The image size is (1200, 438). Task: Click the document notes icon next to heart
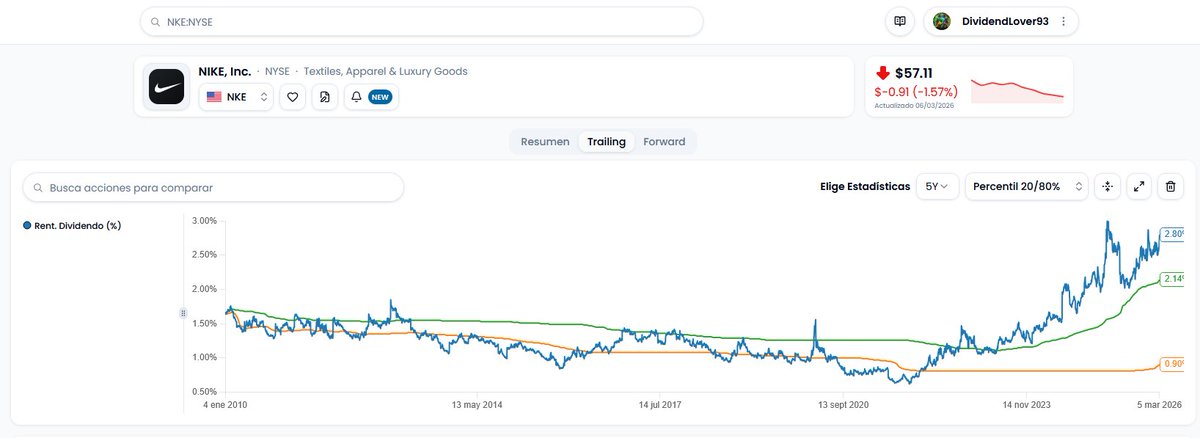pos(324,97)
